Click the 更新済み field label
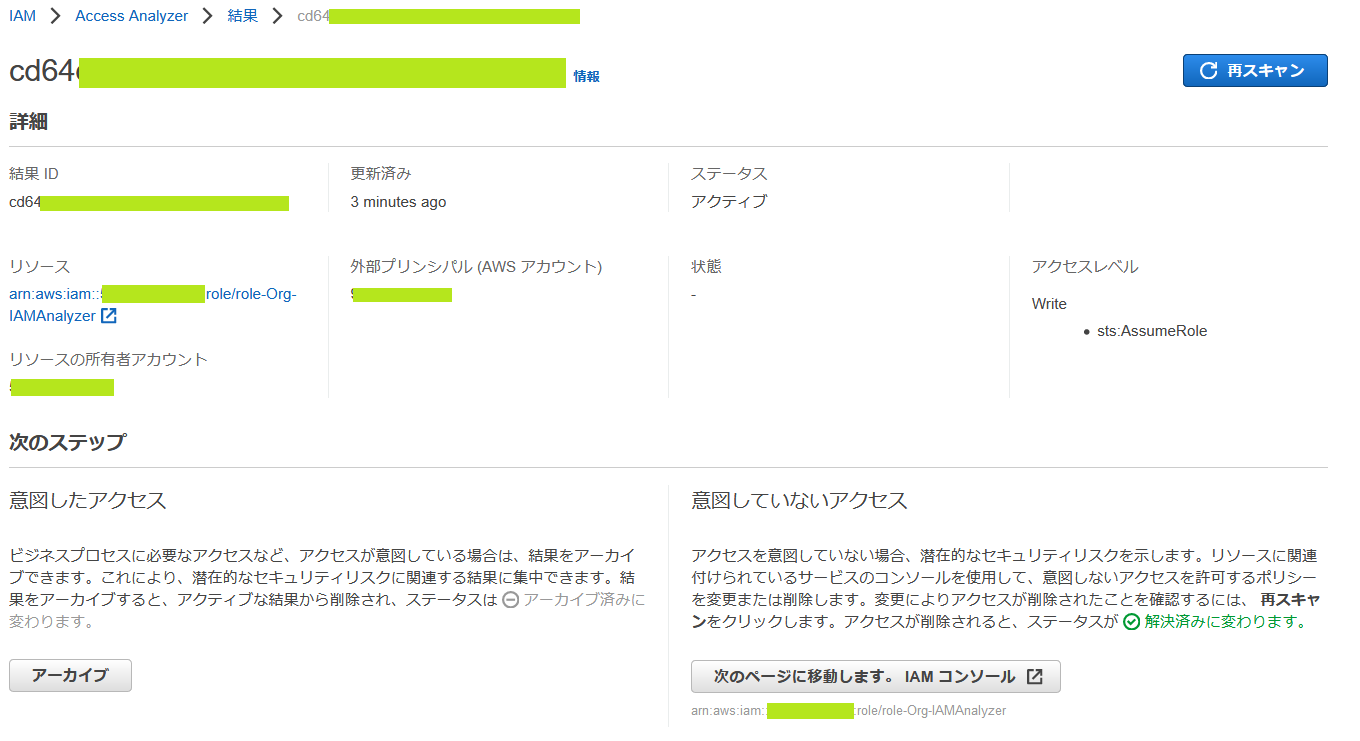 (380, 174)
